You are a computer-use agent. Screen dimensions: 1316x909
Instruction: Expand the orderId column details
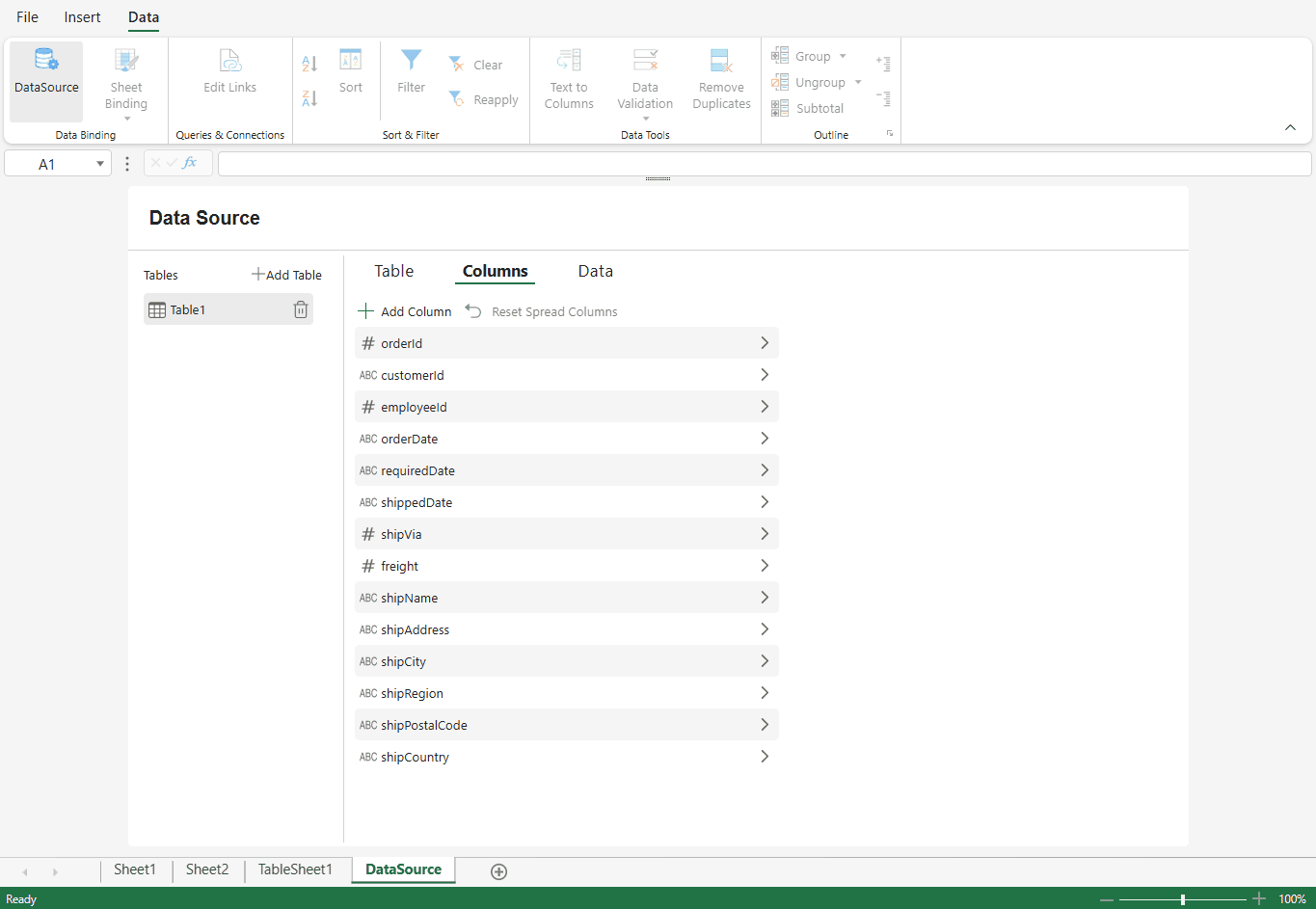[x=765, y=343]
